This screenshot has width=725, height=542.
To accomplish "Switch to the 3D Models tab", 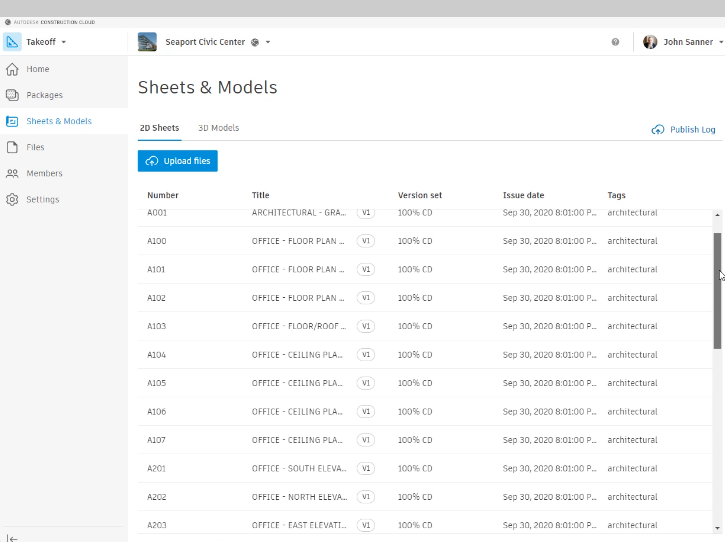I will pyautogui.click(x=218, y=128).
